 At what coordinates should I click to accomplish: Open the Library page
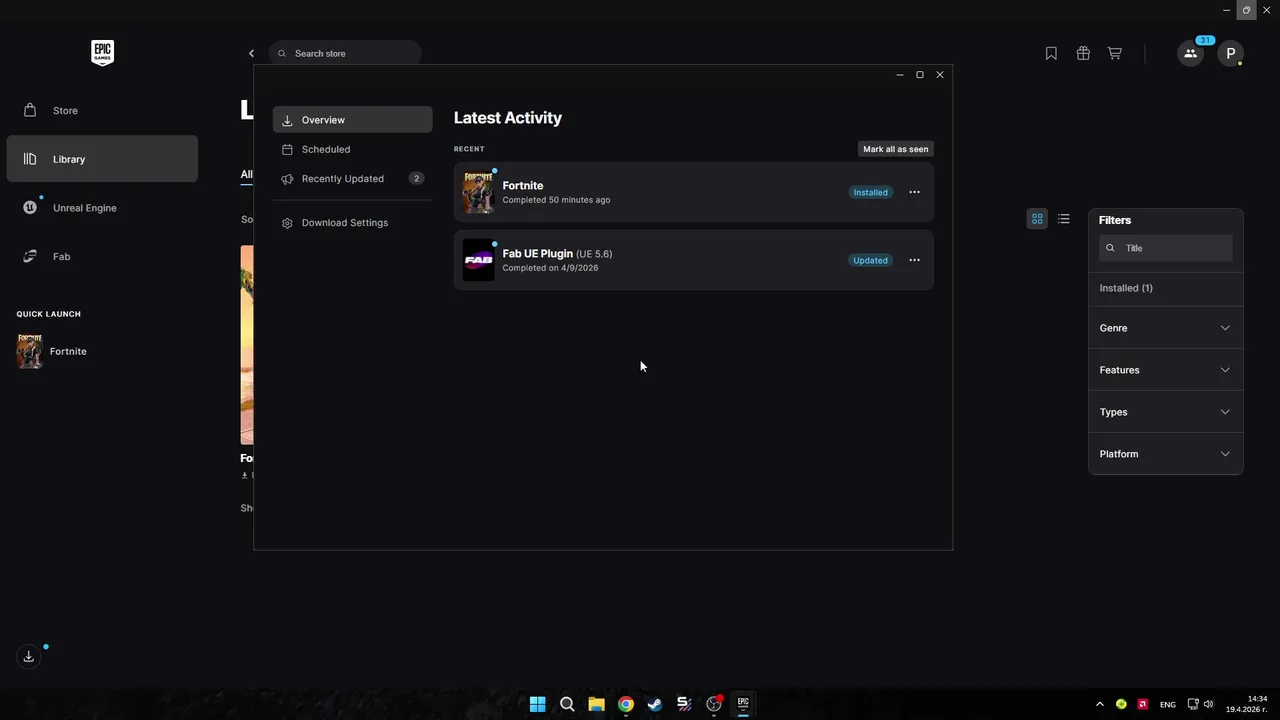point(102,159)
